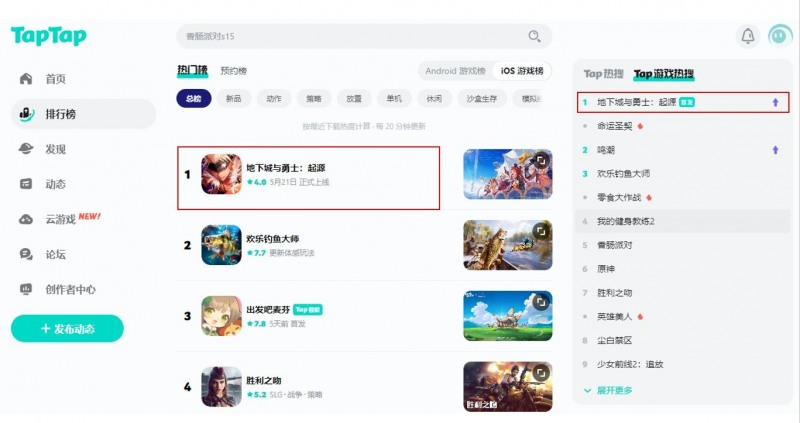Select the 新品 category filter
The width and height of the screenshot is (800, 423).
pos(233,99)
